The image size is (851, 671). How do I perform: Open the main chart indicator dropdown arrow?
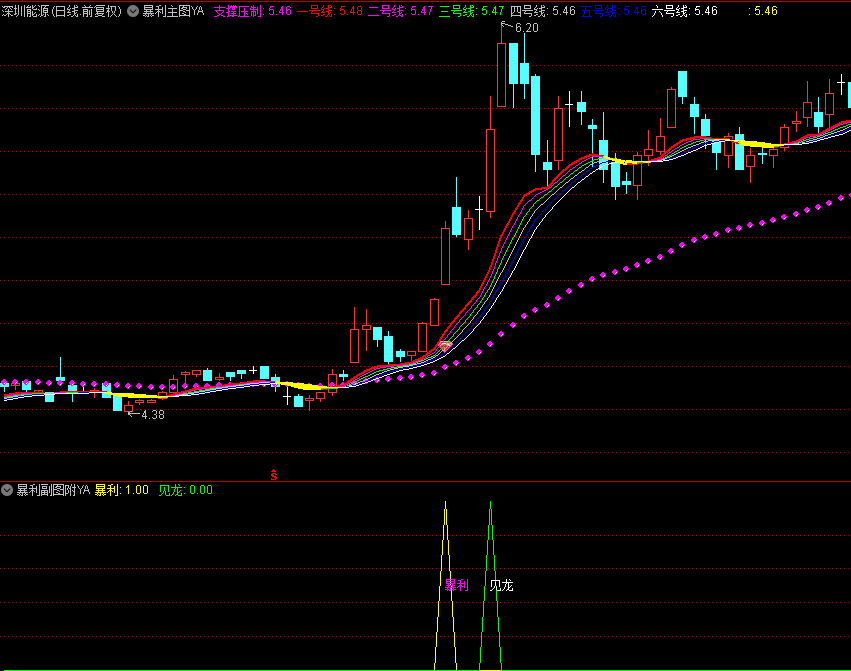pos(133,11)
